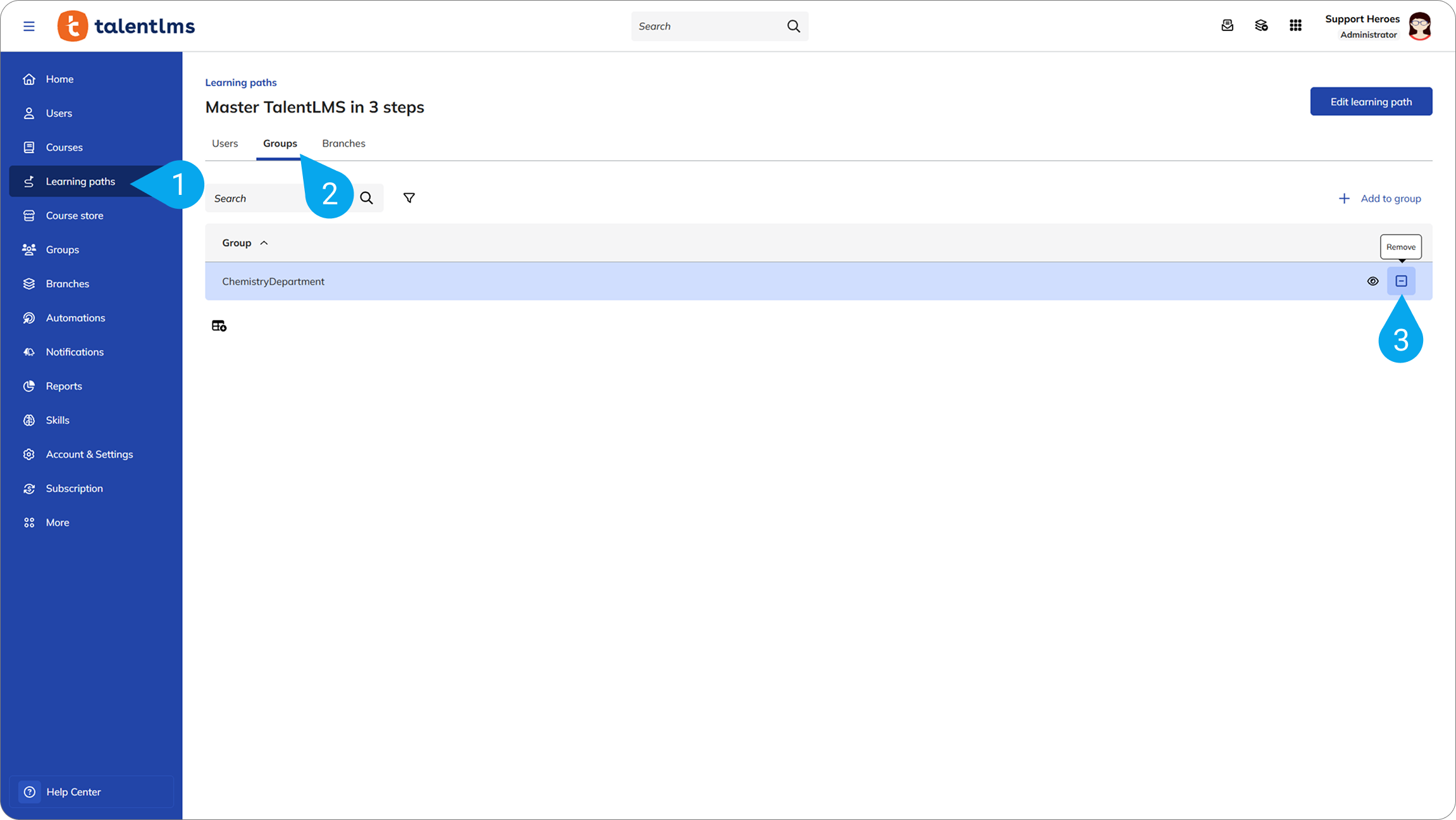Open Skills in the sidebar
Viewport: 1456px width, 820px height.
pos(91,421)
